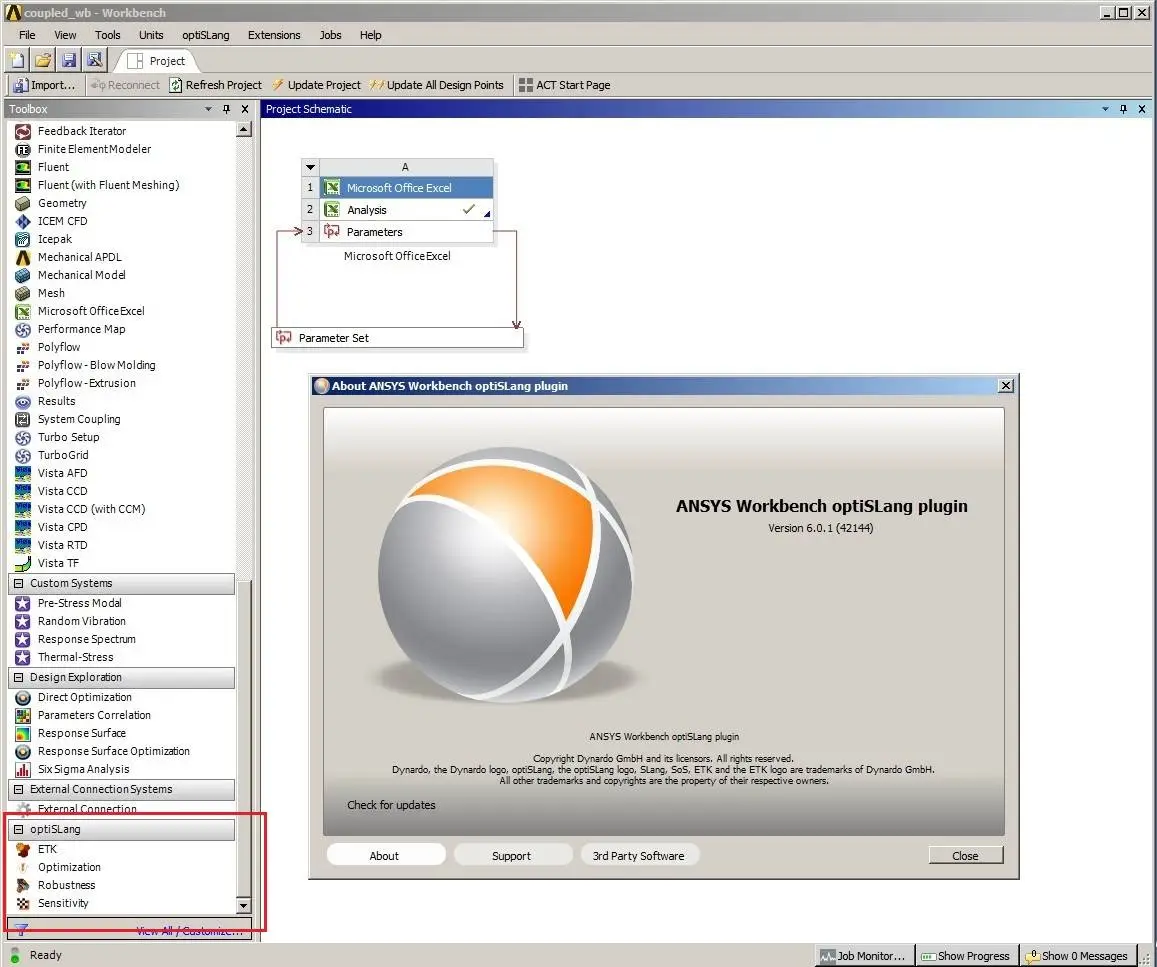The image size is (1157, 967).
Task: Click Show Progress in status bar
Action: pos(967,956)
